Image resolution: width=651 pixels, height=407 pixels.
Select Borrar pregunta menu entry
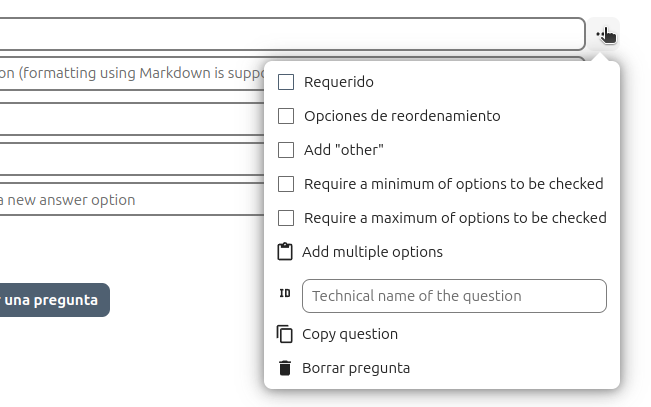(x=356, y=368)
